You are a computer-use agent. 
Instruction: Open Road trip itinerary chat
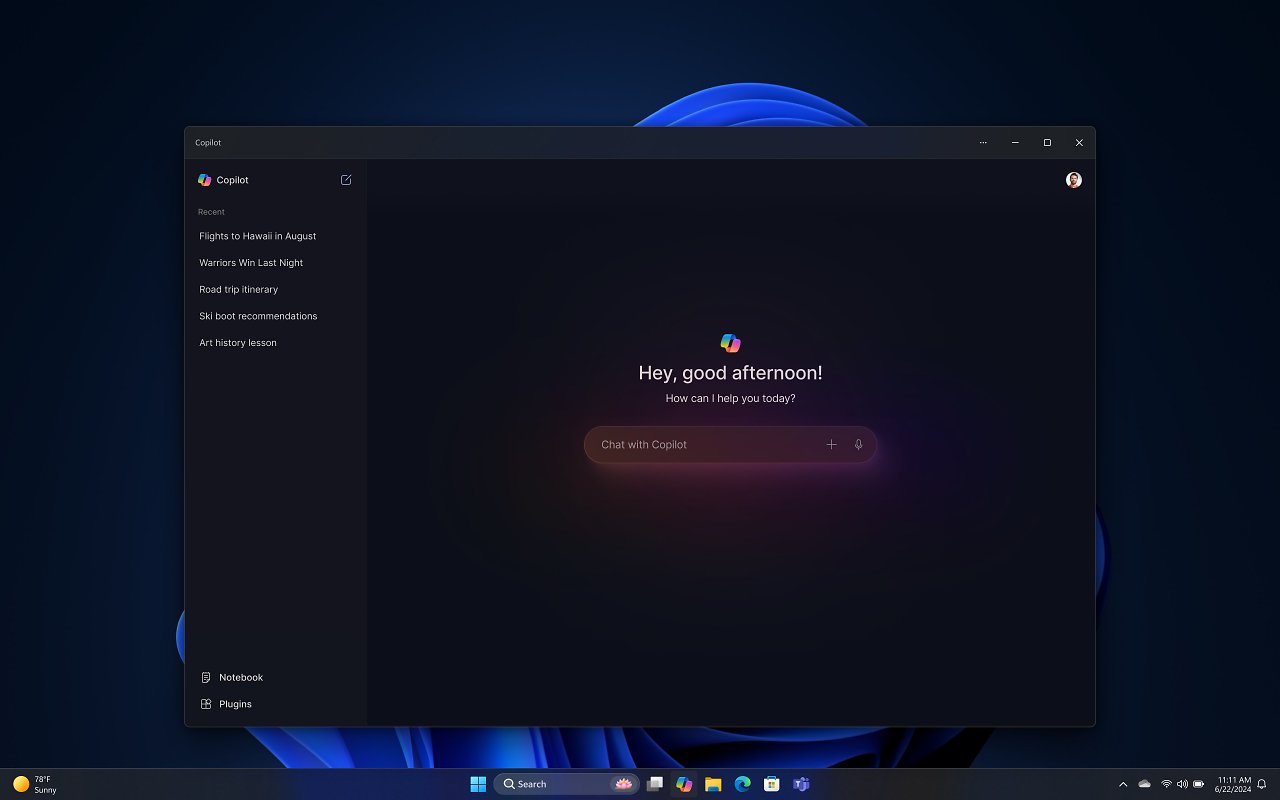click(239, 289)
